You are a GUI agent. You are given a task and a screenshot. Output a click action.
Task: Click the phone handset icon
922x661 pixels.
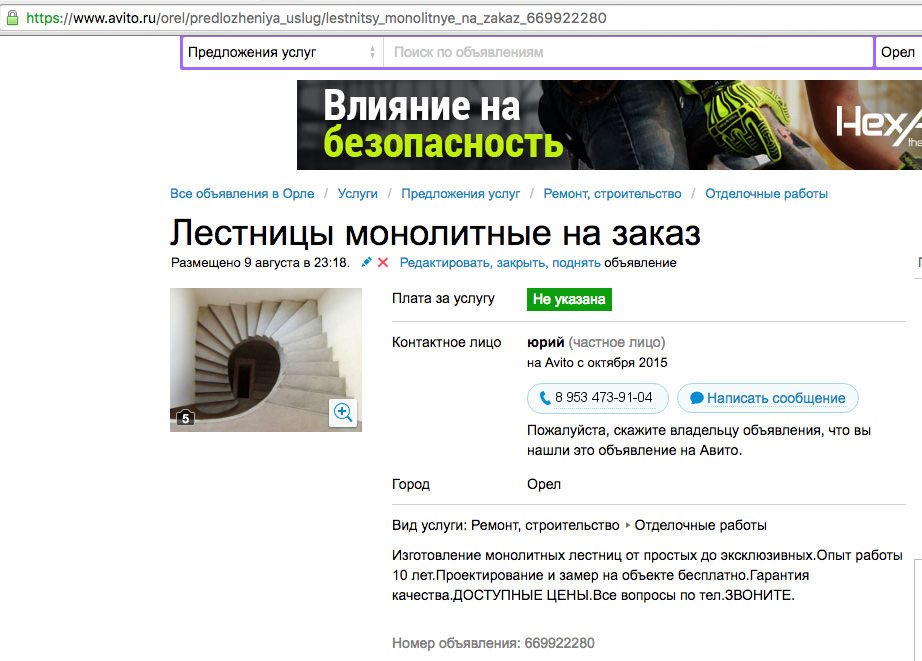point(545,398)
